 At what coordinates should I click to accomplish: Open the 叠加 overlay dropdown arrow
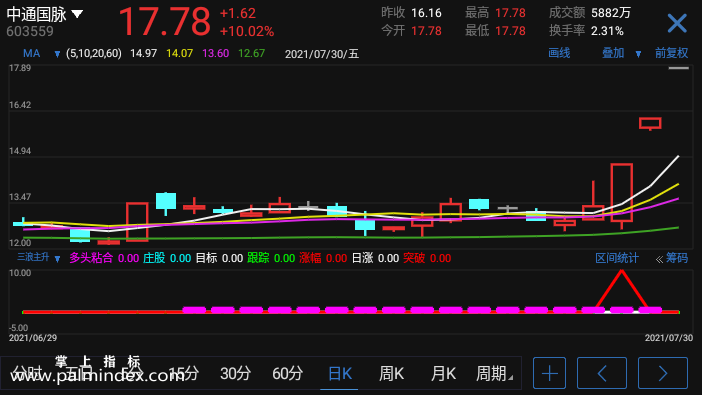coord(638,54)
